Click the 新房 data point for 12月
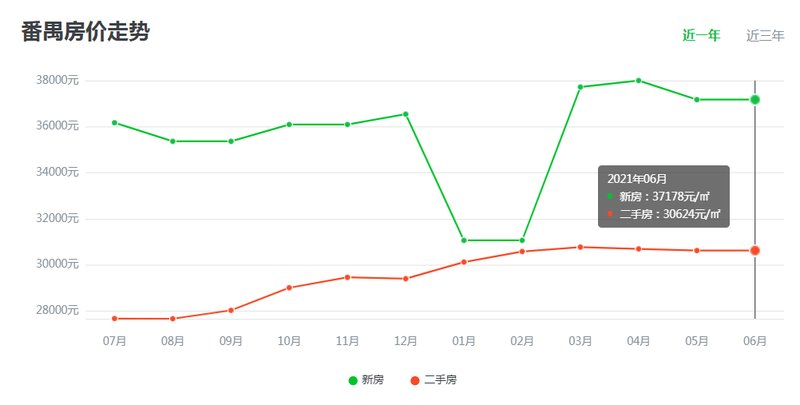This screenshot has height=405, width=800. click(405, 114)
